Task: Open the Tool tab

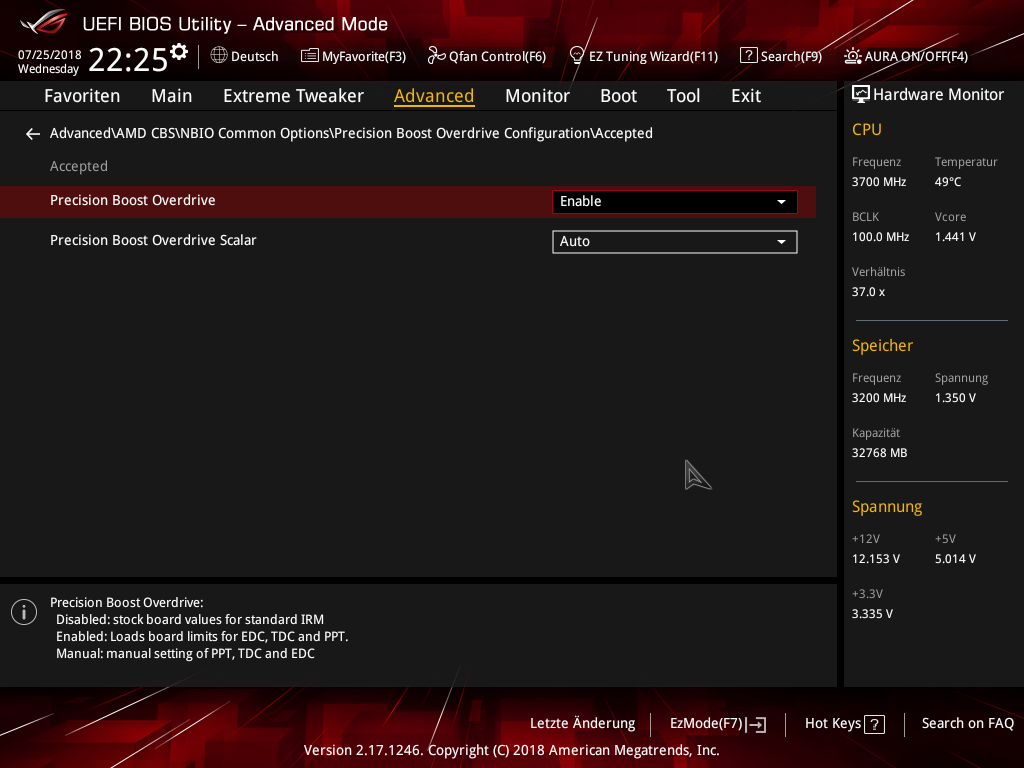Action: pyautogui.click(x=683, y=96)
